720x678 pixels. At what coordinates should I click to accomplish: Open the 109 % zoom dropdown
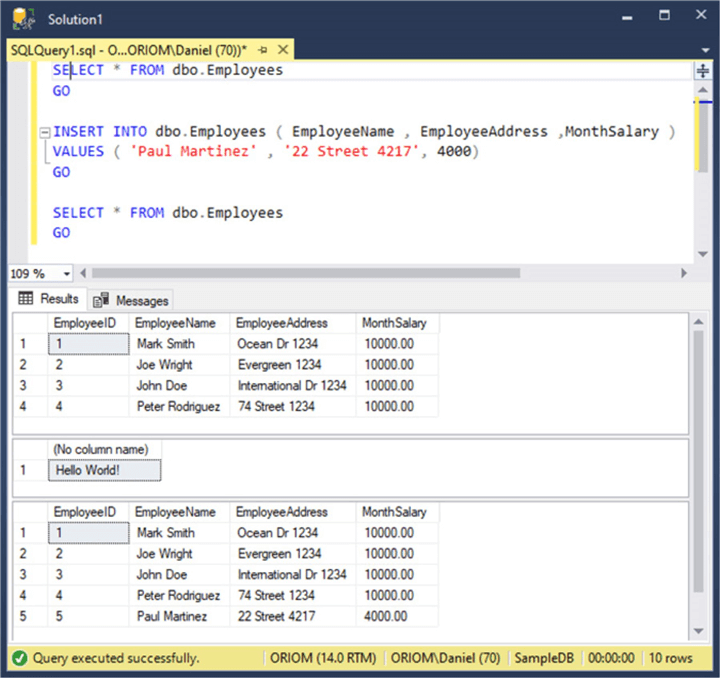point(67,273)
